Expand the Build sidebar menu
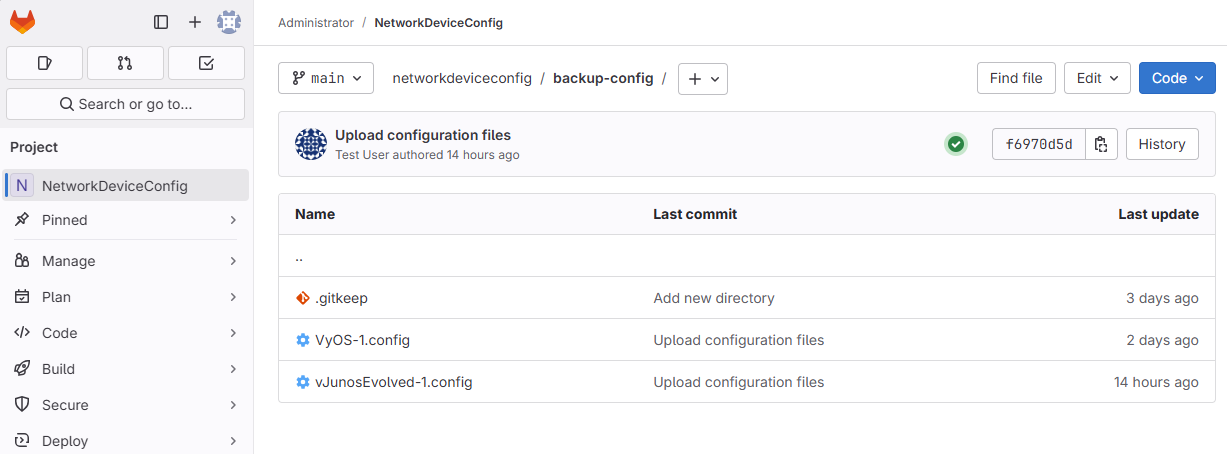1227x454 pixels. [125, 369]
